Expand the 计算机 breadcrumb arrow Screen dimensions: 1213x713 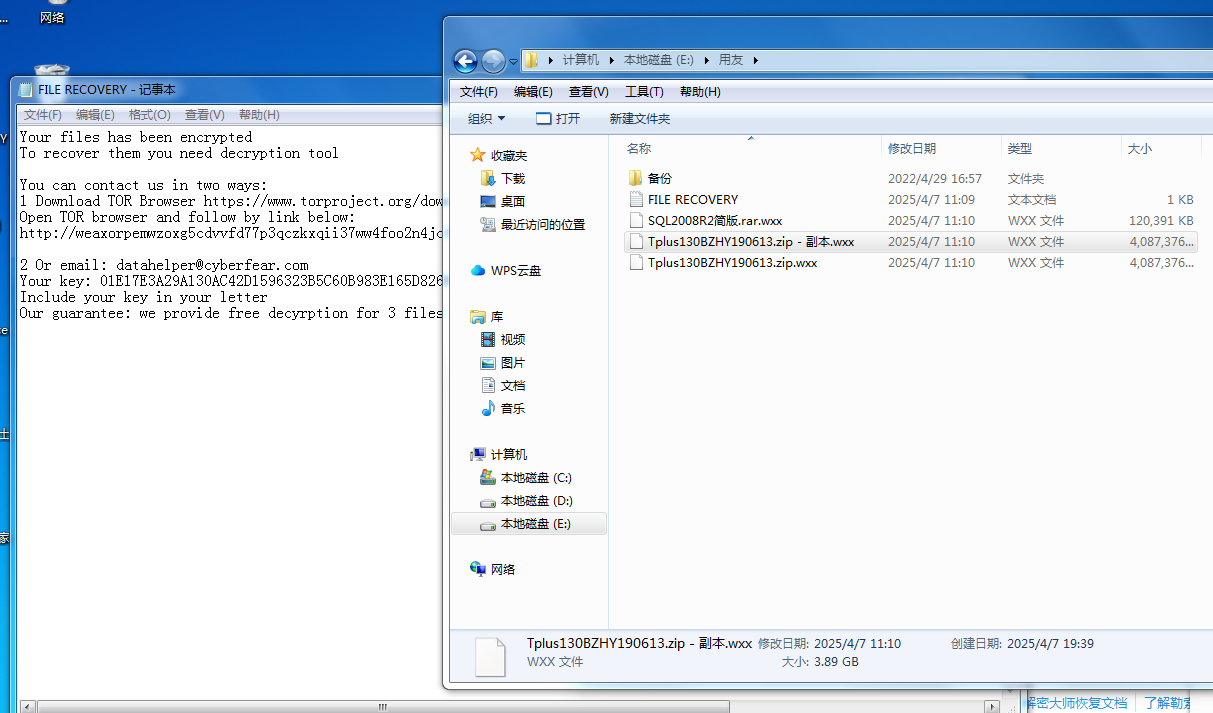[x=609, y=60]
